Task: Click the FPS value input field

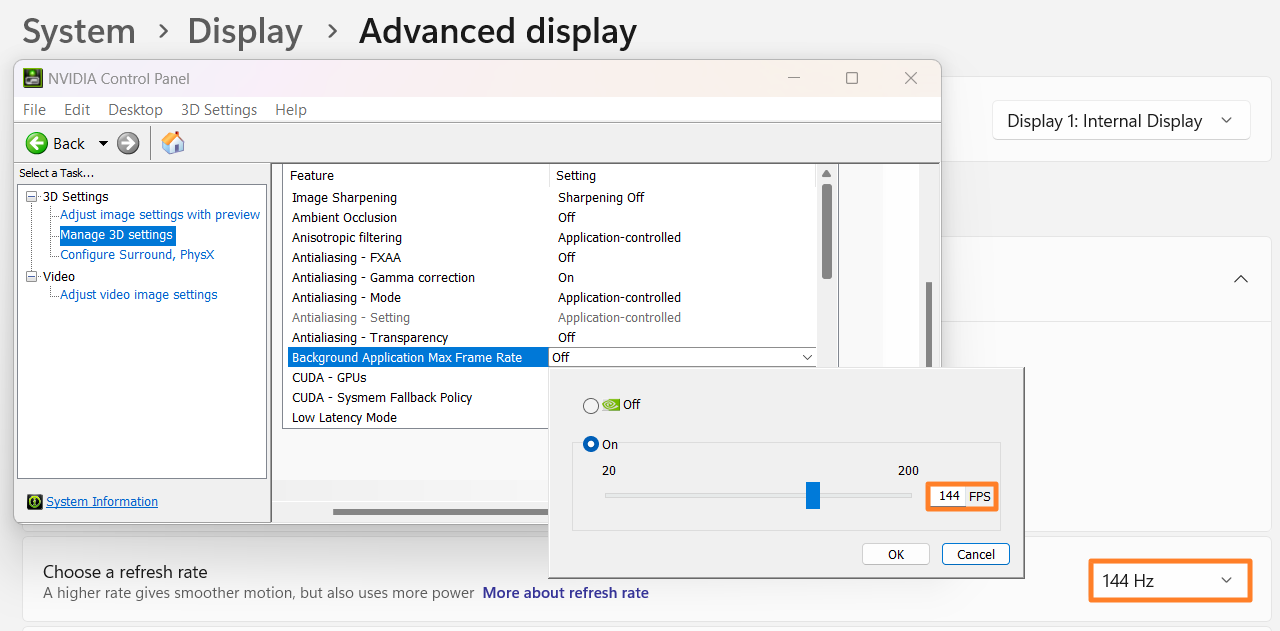Action: tap(948, 496)
